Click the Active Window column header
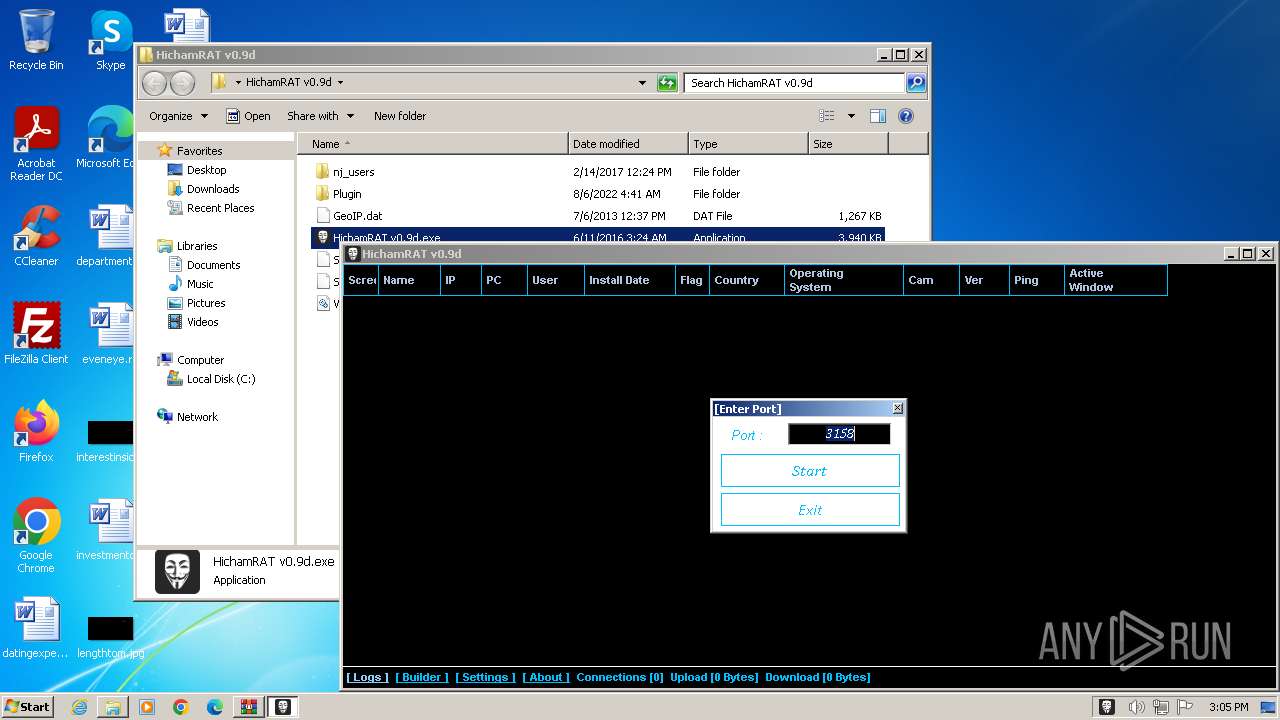 coord(1115,280)
